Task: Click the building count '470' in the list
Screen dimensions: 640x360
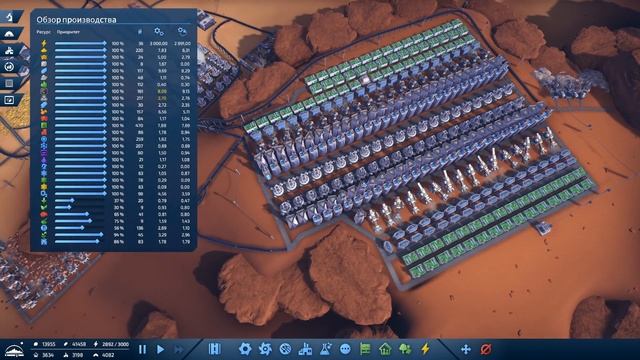Action: pos(139,125)
